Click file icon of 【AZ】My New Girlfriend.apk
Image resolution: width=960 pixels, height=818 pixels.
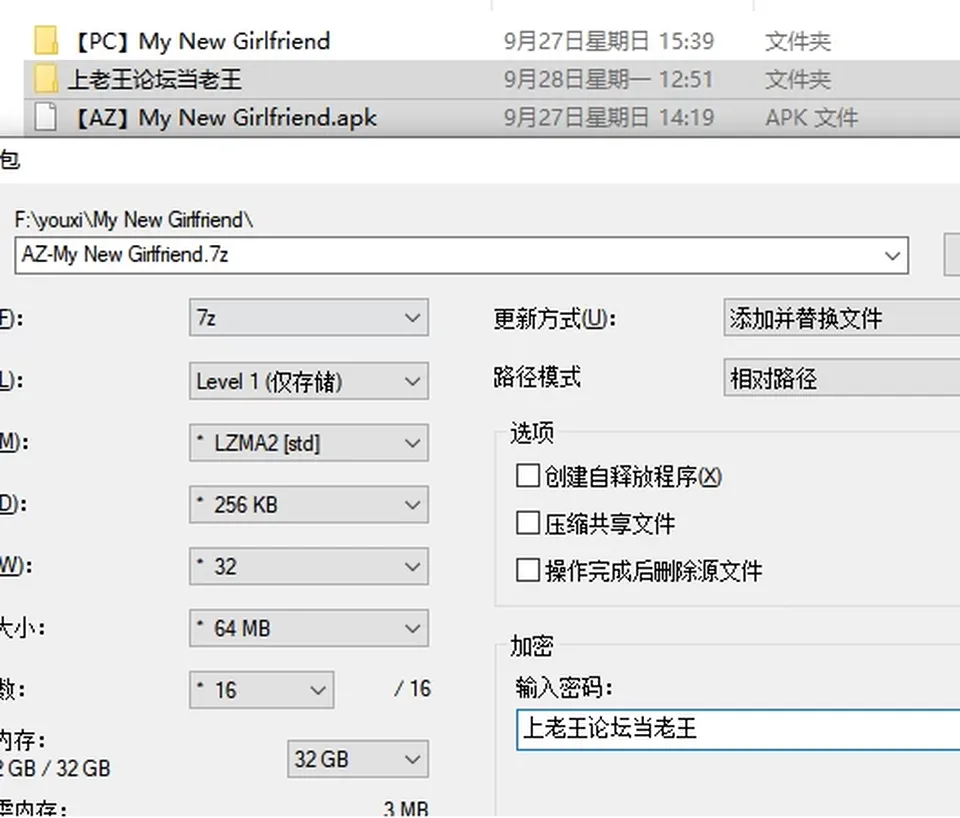pos(46,117)
